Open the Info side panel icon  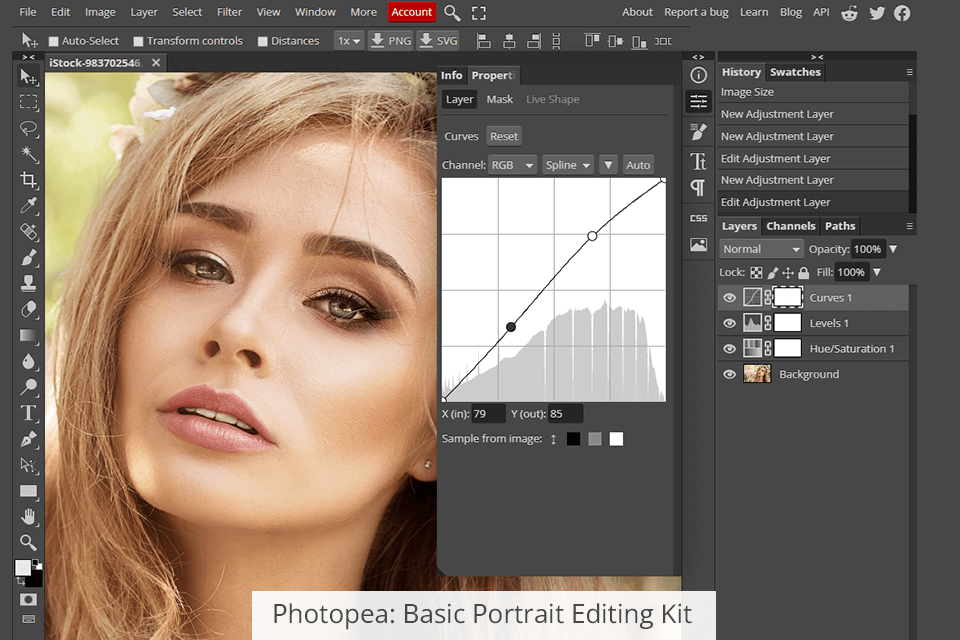[x=699, y=75]
